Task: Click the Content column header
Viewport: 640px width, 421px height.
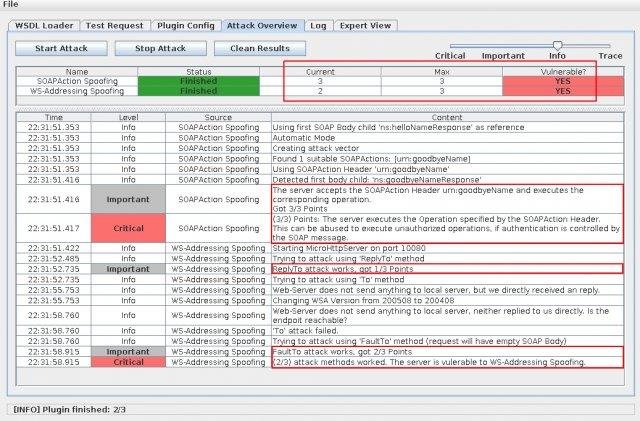Action: tap(447, 118)
